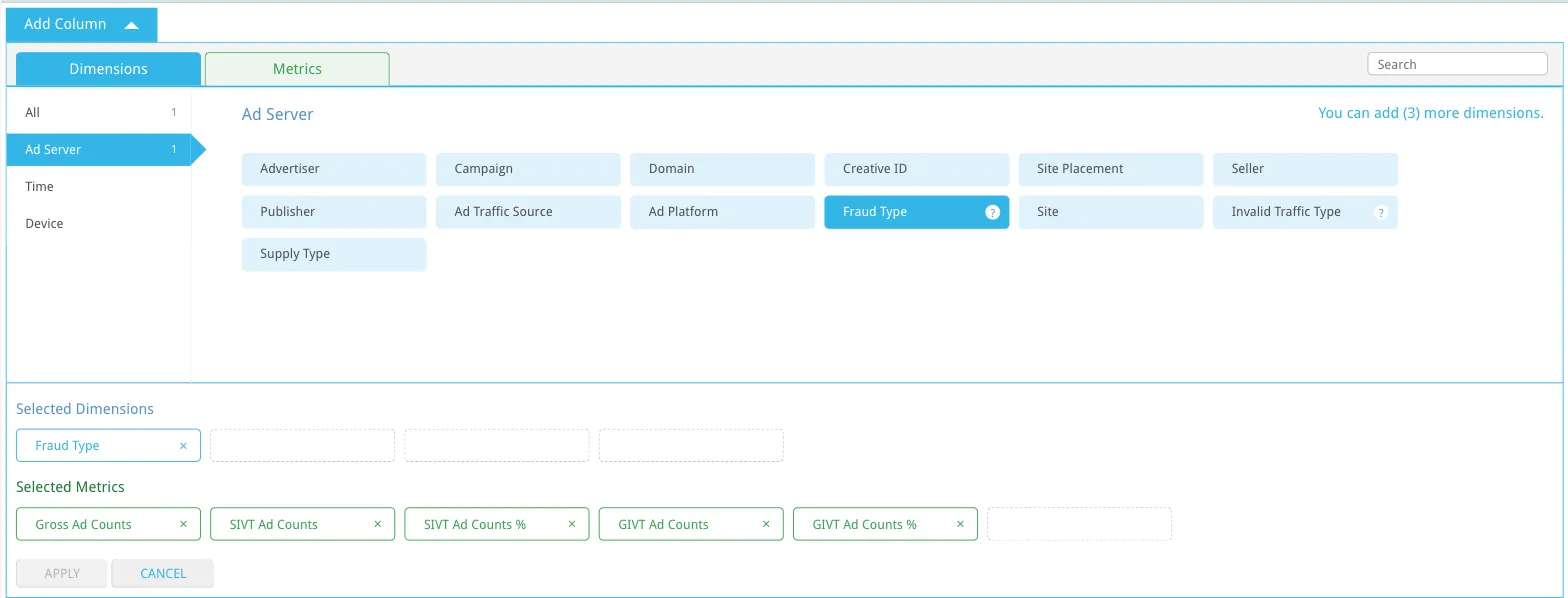Screen dimensions: 1568x598
Task: Remove the GIVT Ad Counts metric
Action: 766,524
